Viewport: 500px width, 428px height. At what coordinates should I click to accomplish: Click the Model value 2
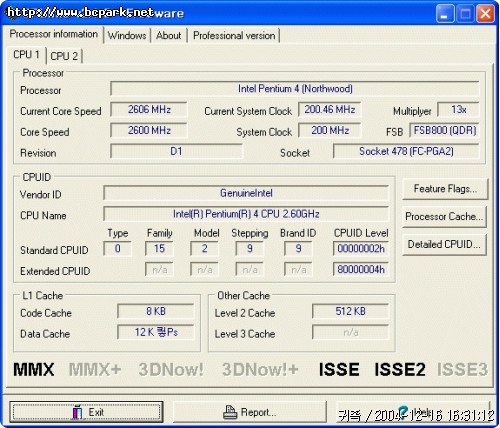(204, 248)
